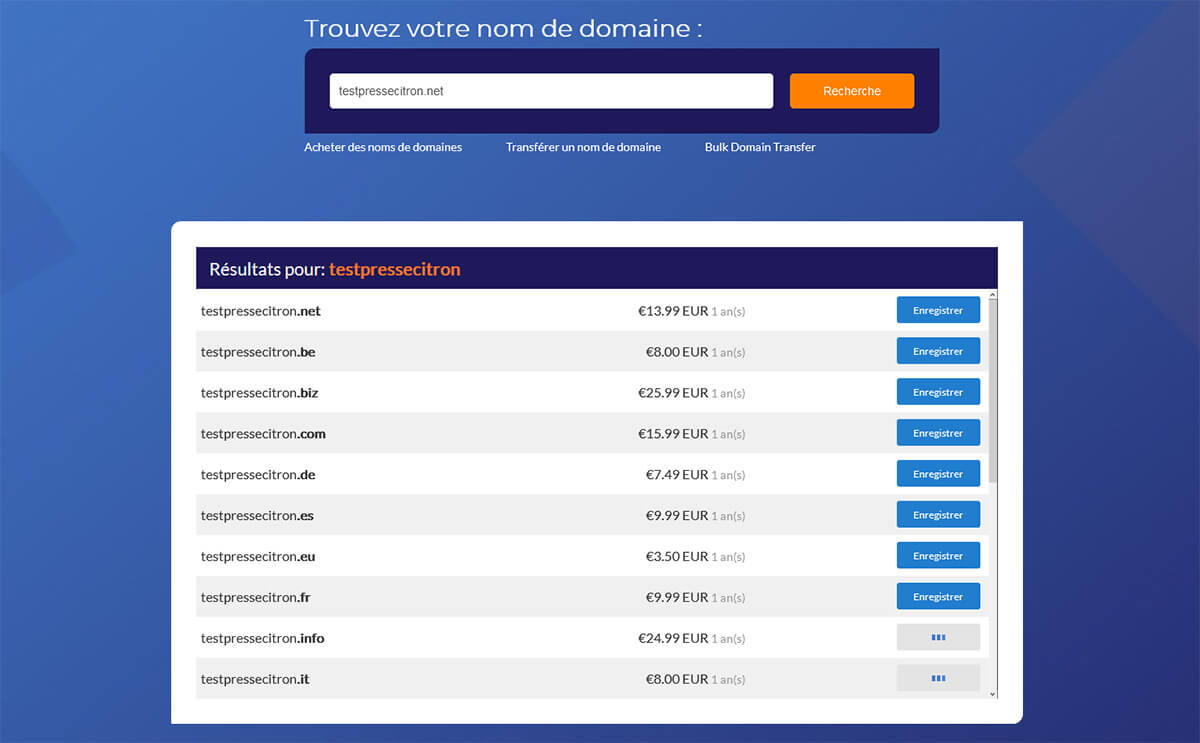Select the €13.99 EUR price for the .net domain
The image size is (1200, 743).
click(677, 311)
